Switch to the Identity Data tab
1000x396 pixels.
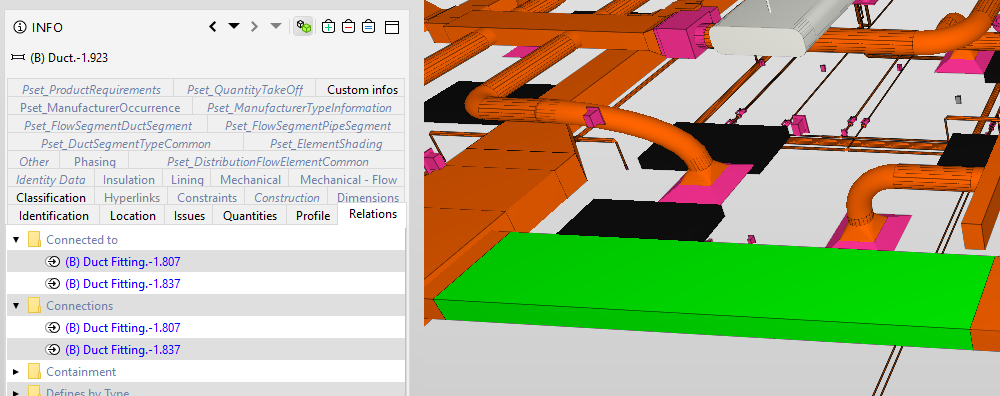click(x=51, y=180)
